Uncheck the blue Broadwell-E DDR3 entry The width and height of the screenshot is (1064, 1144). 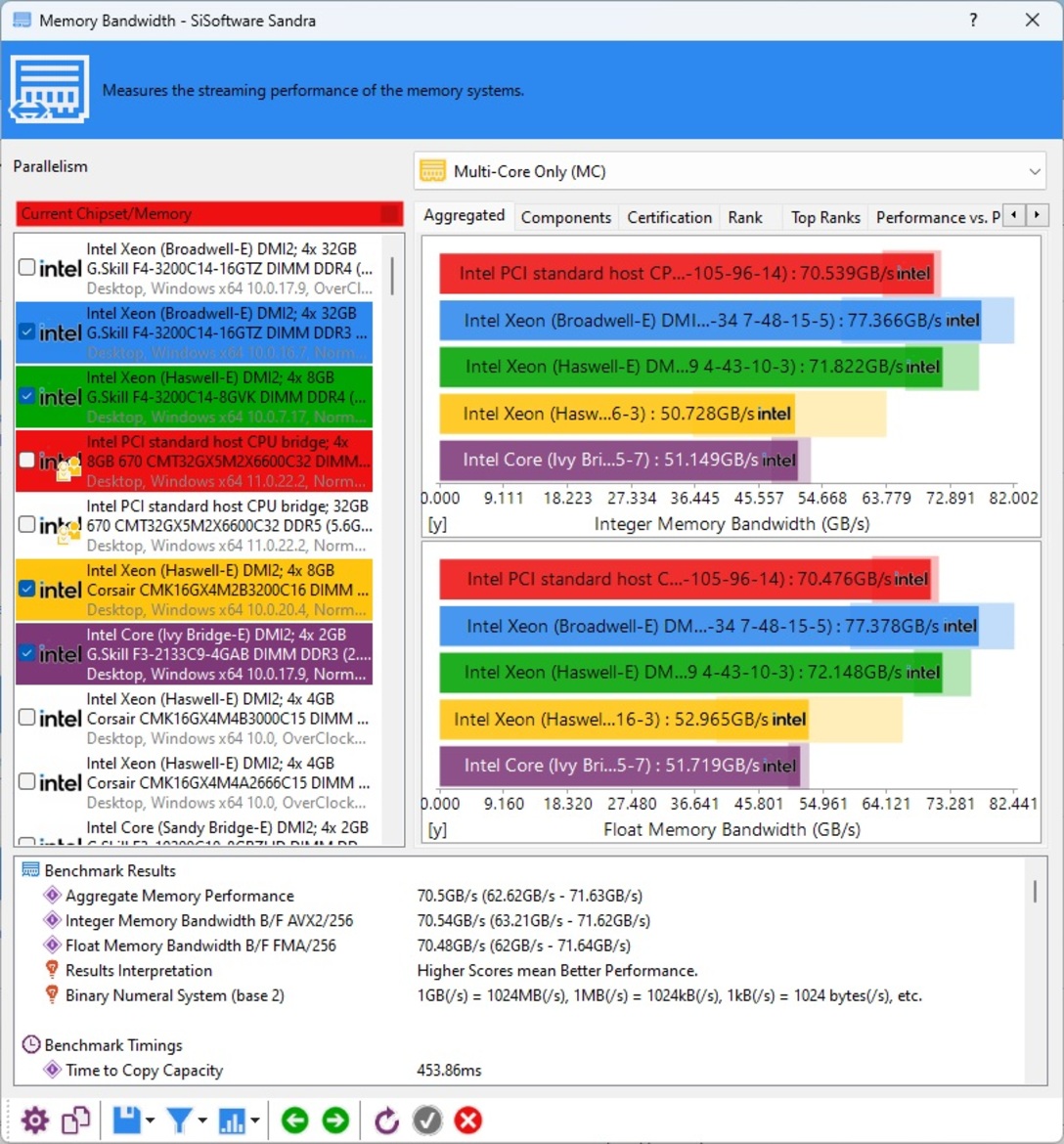tap(27, 332)
